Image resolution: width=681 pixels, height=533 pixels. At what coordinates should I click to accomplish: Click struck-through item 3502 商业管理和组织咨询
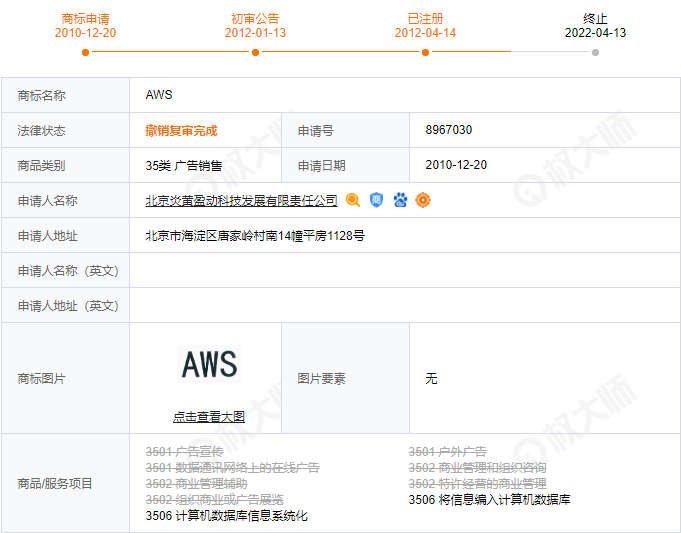coord(477,468)
